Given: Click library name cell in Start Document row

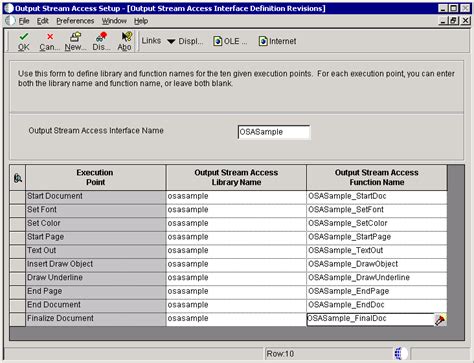Looking at the screenshot, I should [236, 197].
